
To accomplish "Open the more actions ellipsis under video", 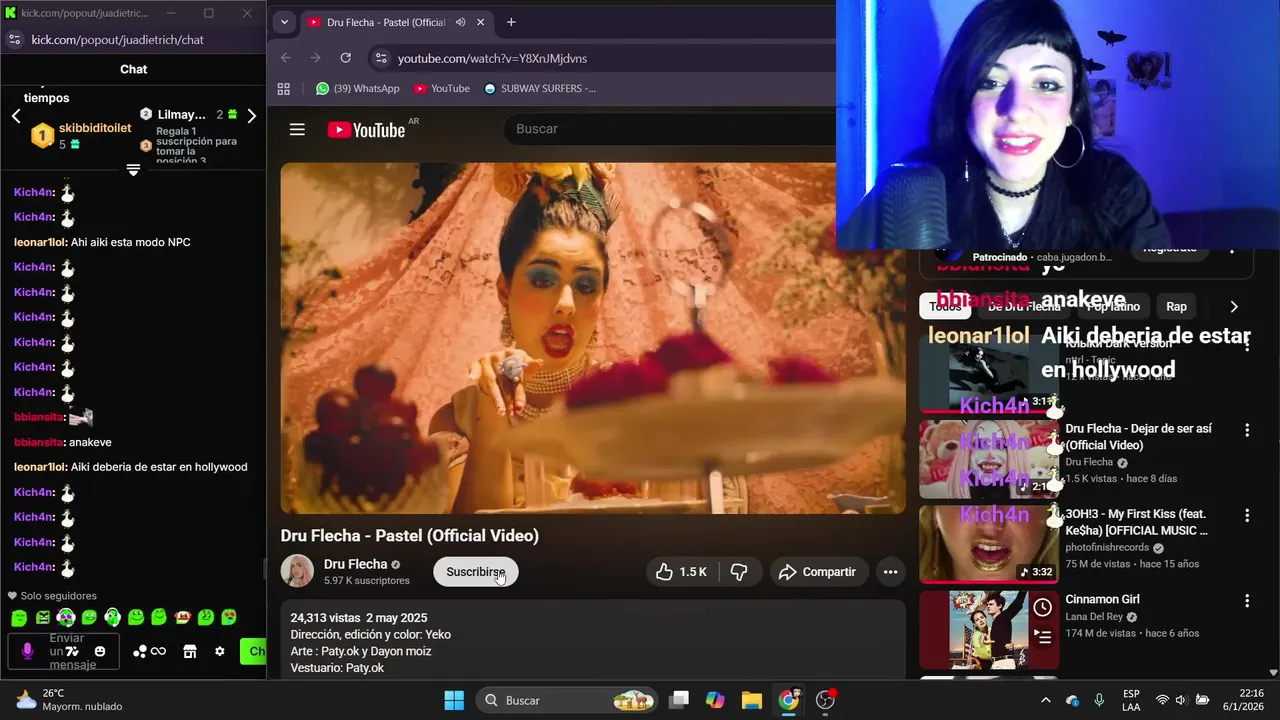I will pos(890,572).
